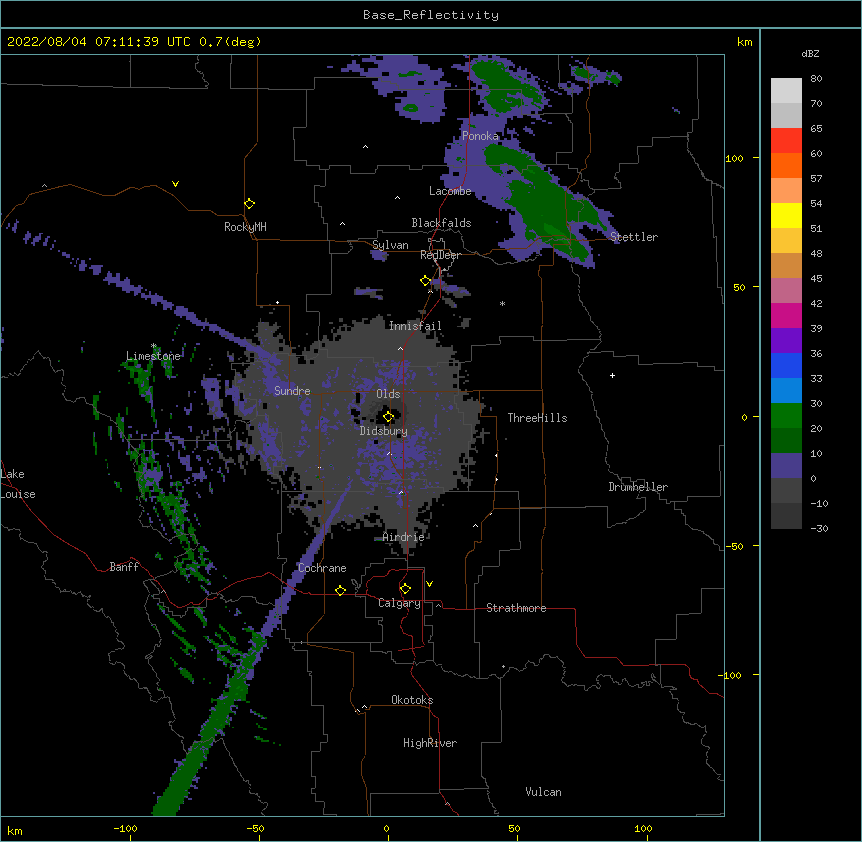This screenshot has height=842, width=862.
Task: Pick the orange 60-57 dBZ legend swatch
Action: click(x=786, y=165)
